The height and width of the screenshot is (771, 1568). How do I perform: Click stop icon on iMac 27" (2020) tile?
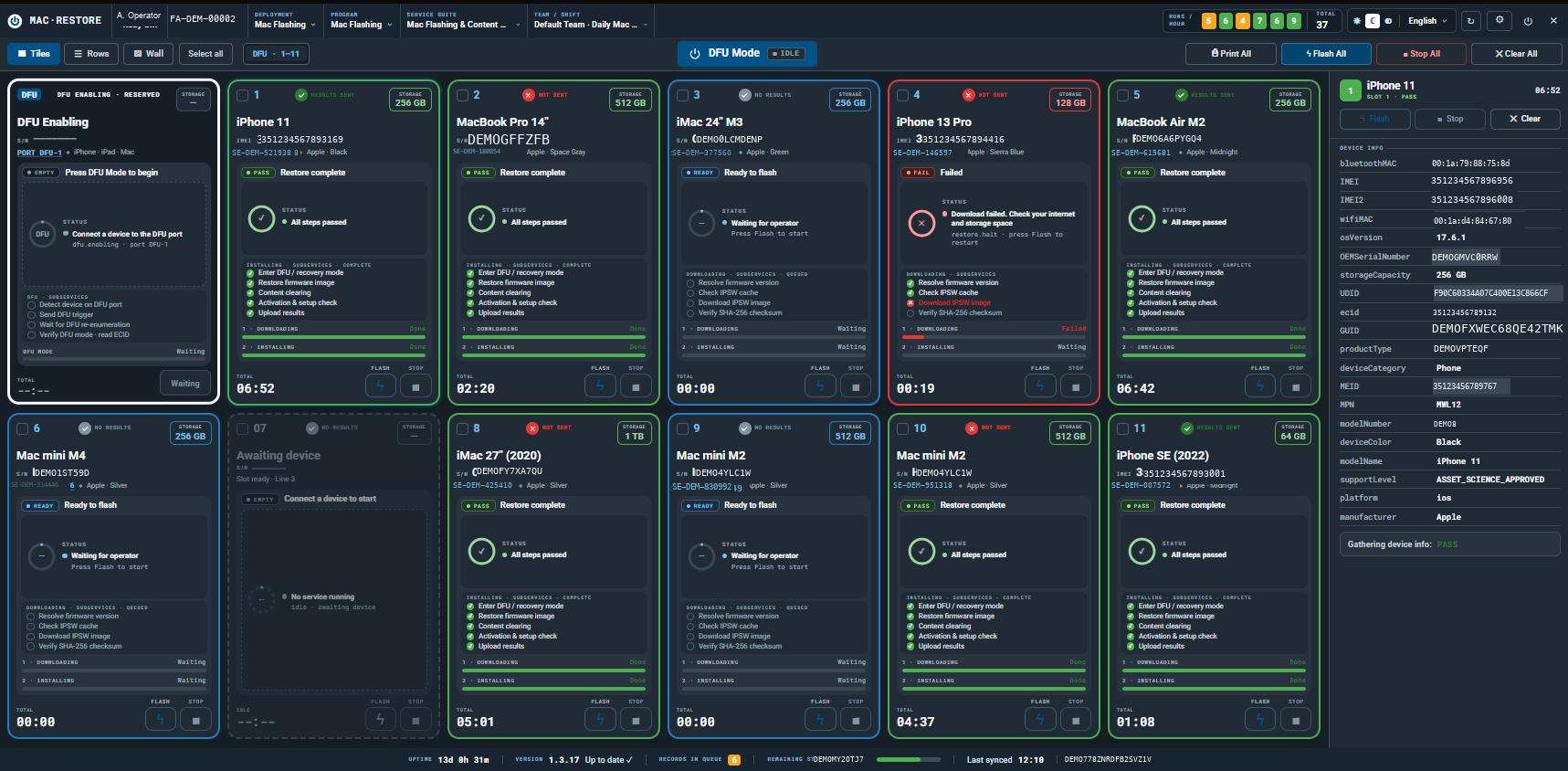[x=636, y=720]
